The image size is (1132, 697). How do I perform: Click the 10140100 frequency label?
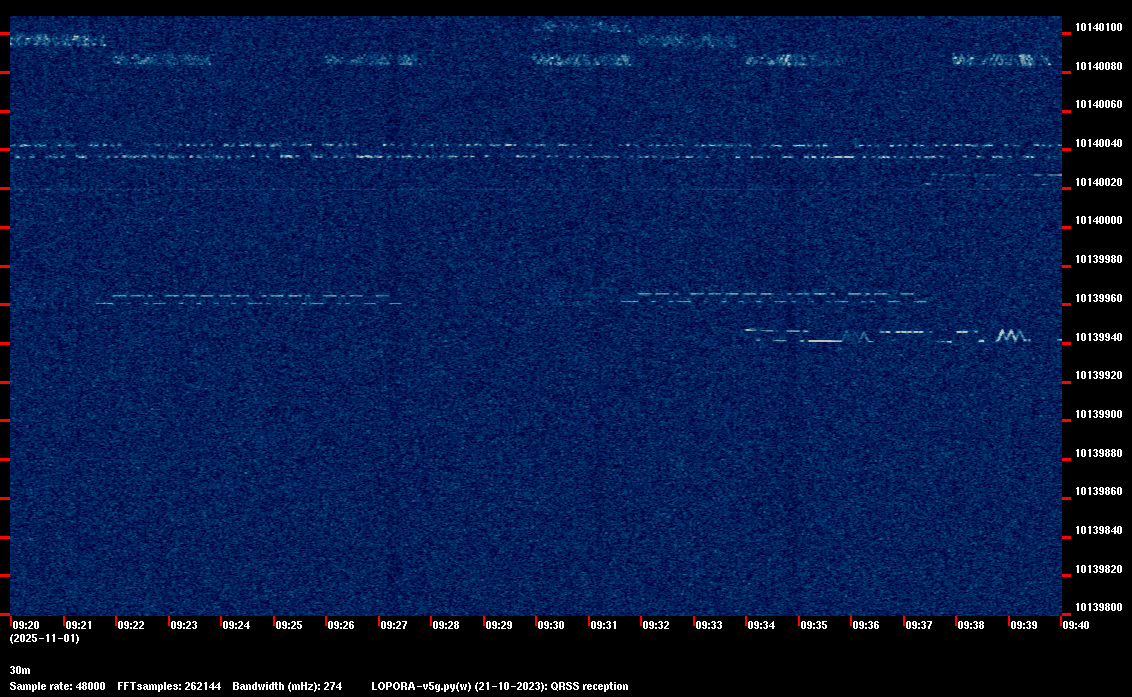click(x=1099, y=27)
